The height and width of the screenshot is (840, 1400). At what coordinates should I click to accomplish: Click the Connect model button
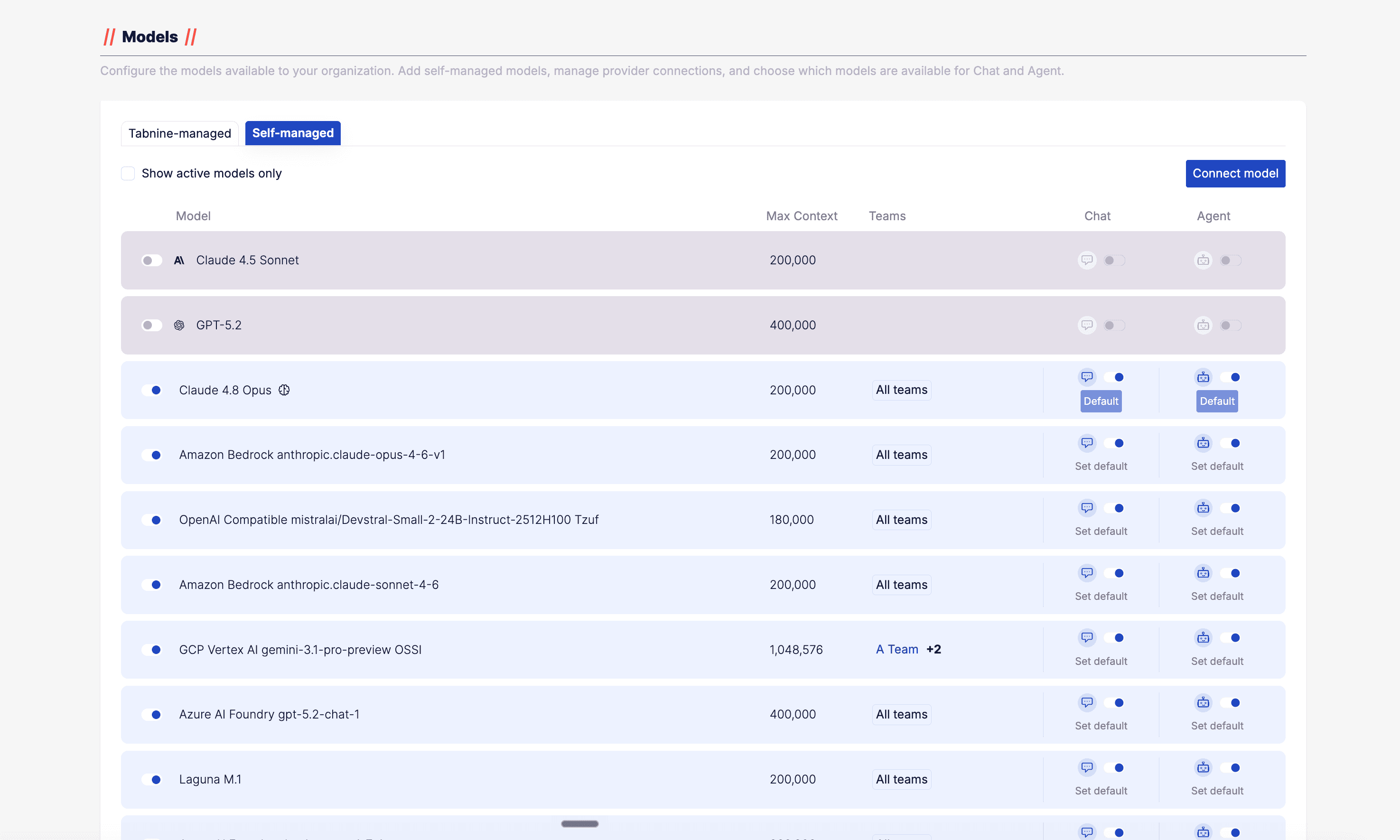(x=1235, y=173)
